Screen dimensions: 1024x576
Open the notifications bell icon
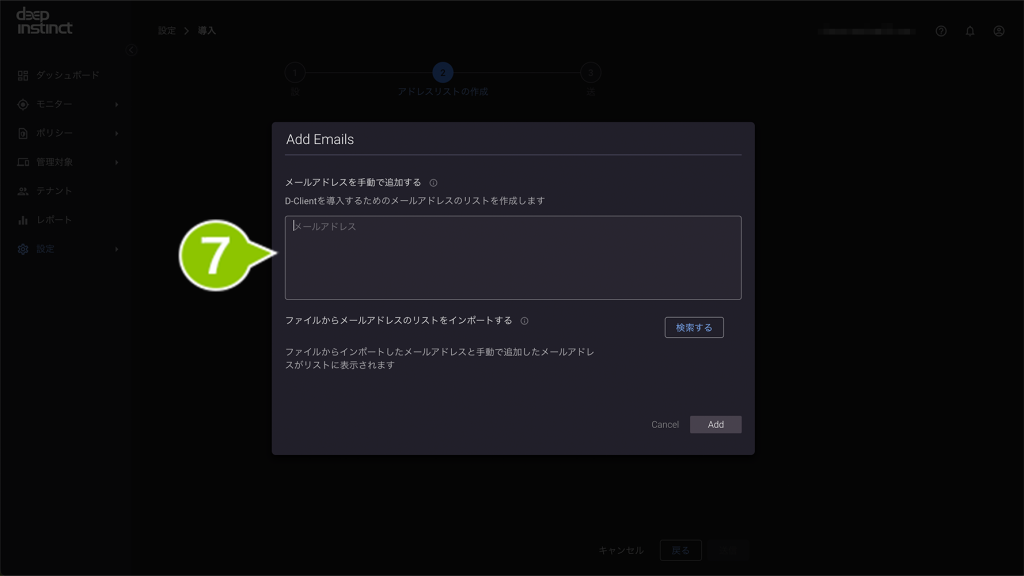tap(970, 31)
